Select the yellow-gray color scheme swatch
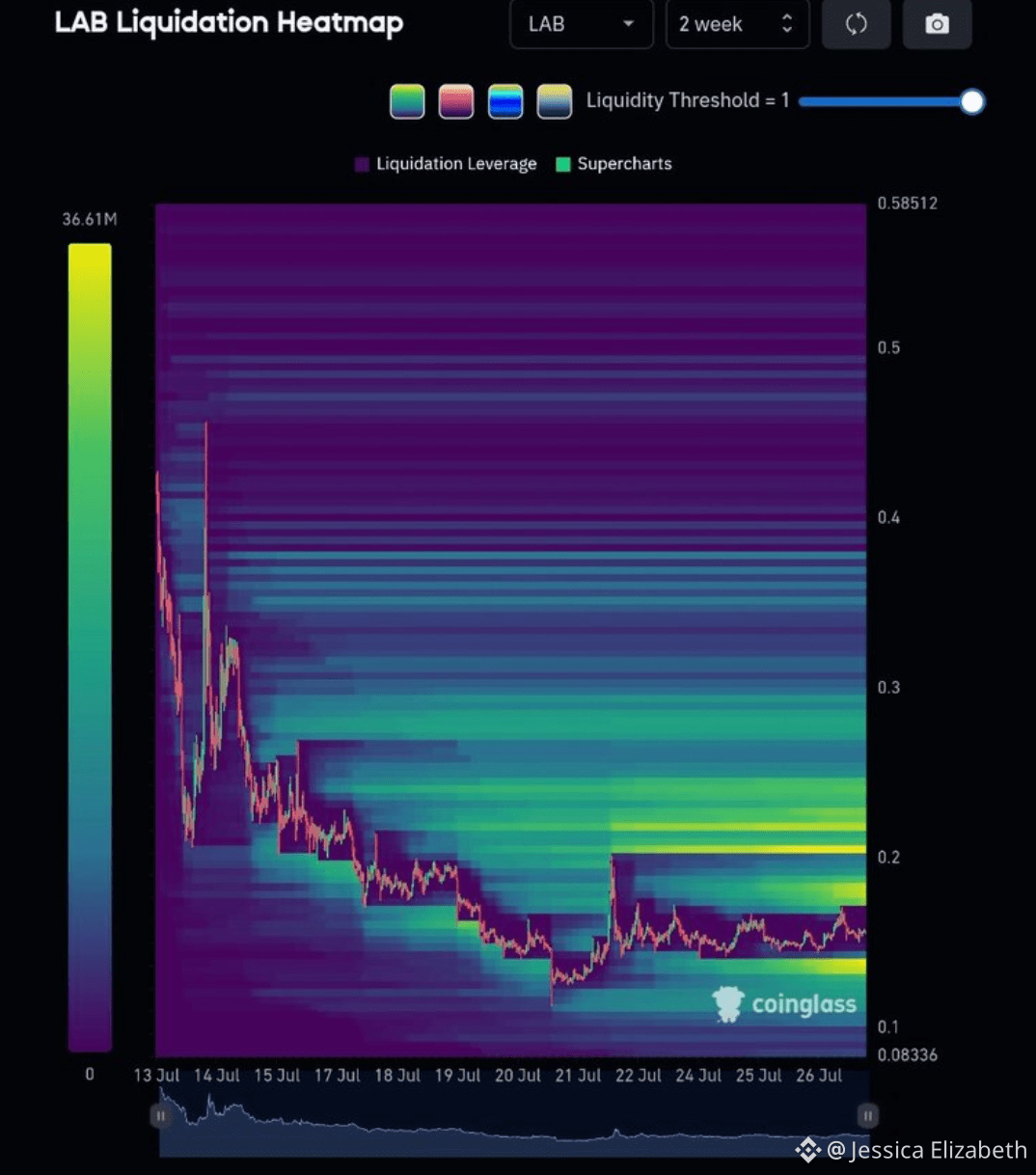The height and width of the screenshot is (1175, 1036). [555, 101]
